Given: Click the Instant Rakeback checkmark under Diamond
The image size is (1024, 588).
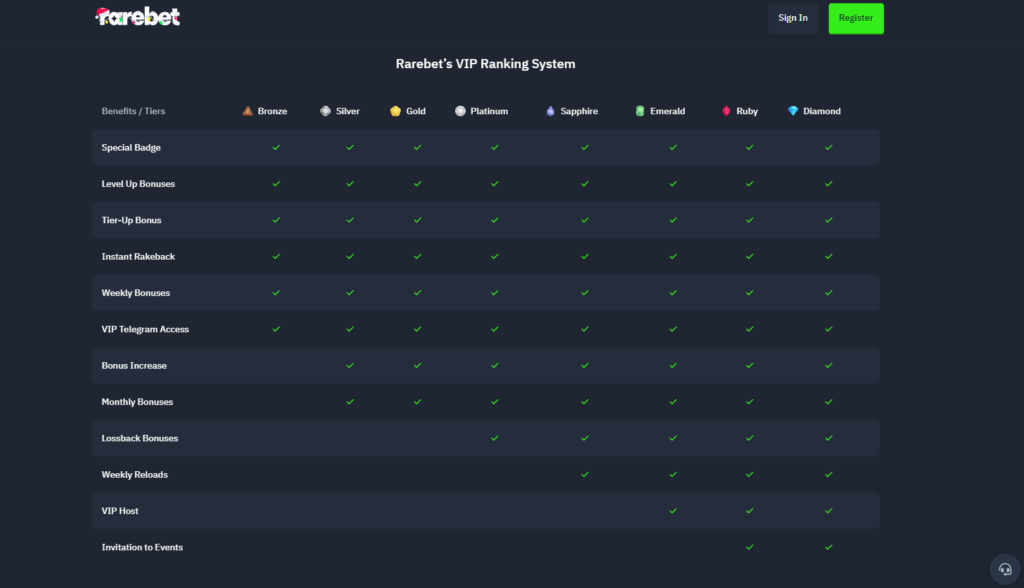Looking at the screenshot, I should pos(829,257).
